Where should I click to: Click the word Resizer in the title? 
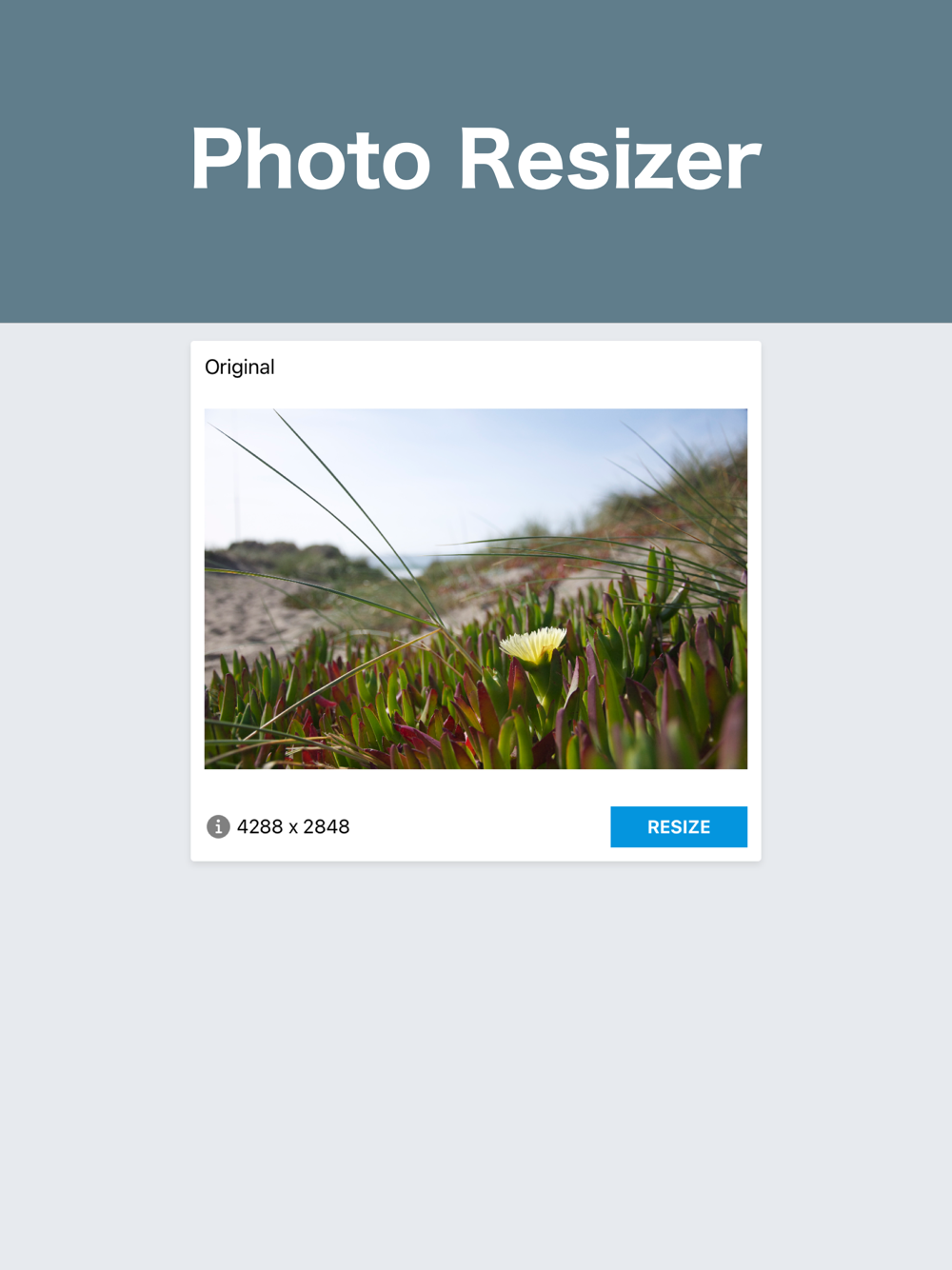(610, 159)
